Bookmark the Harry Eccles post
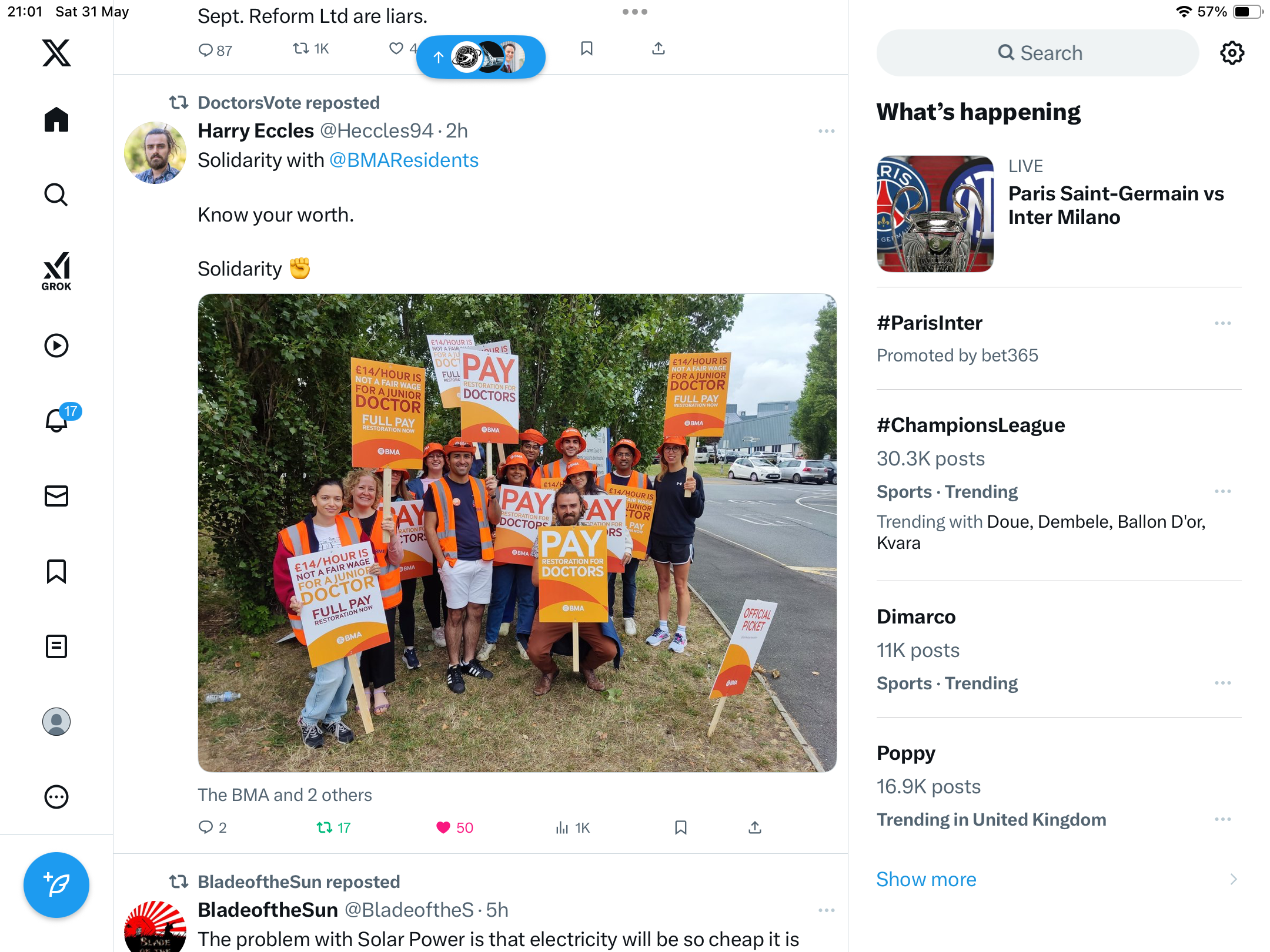 coord(681,827)
